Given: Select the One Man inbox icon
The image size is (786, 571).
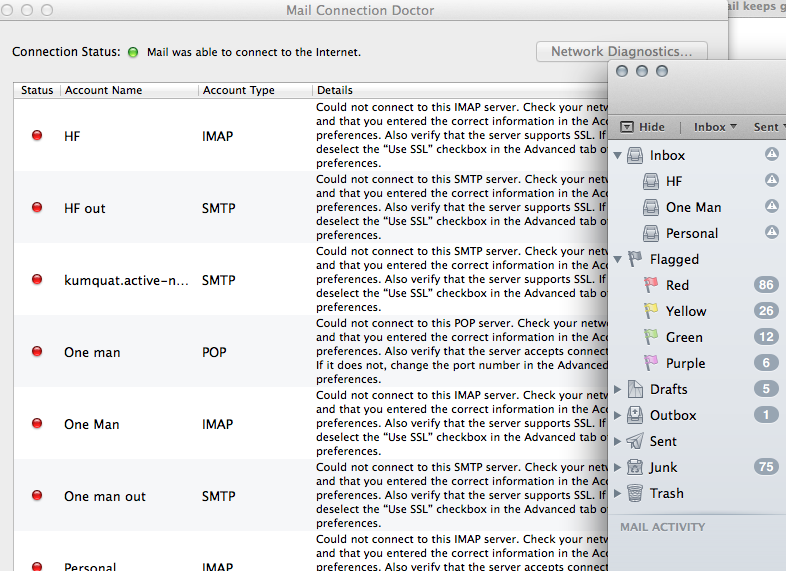Looking at the screenshot, I should pyautogui.click(x=651, y=207).
